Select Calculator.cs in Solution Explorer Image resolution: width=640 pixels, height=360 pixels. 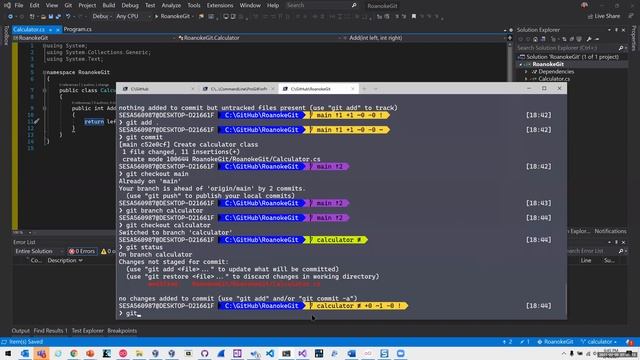[553, 79]
